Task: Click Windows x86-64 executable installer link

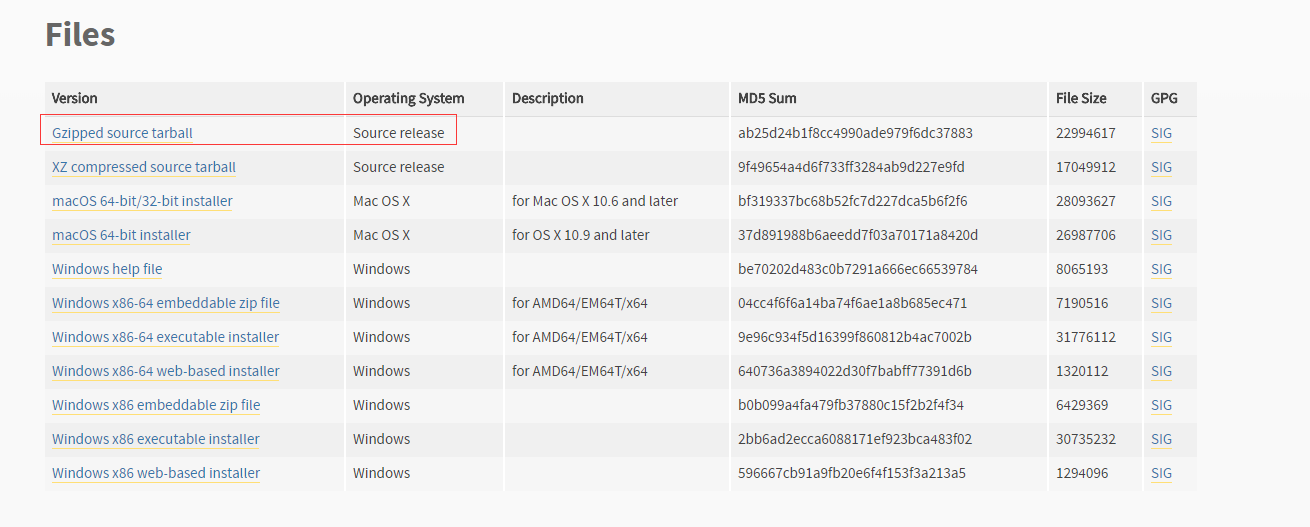Action: click(x=166, y=337)
